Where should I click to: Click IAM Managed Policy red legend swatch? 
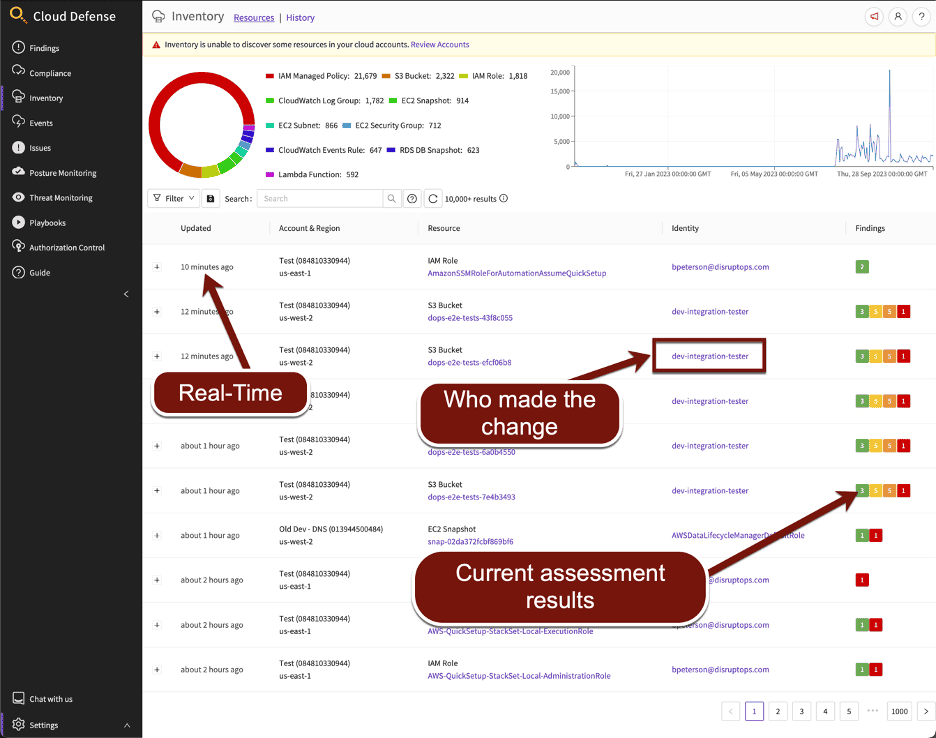tap(270, 76)
